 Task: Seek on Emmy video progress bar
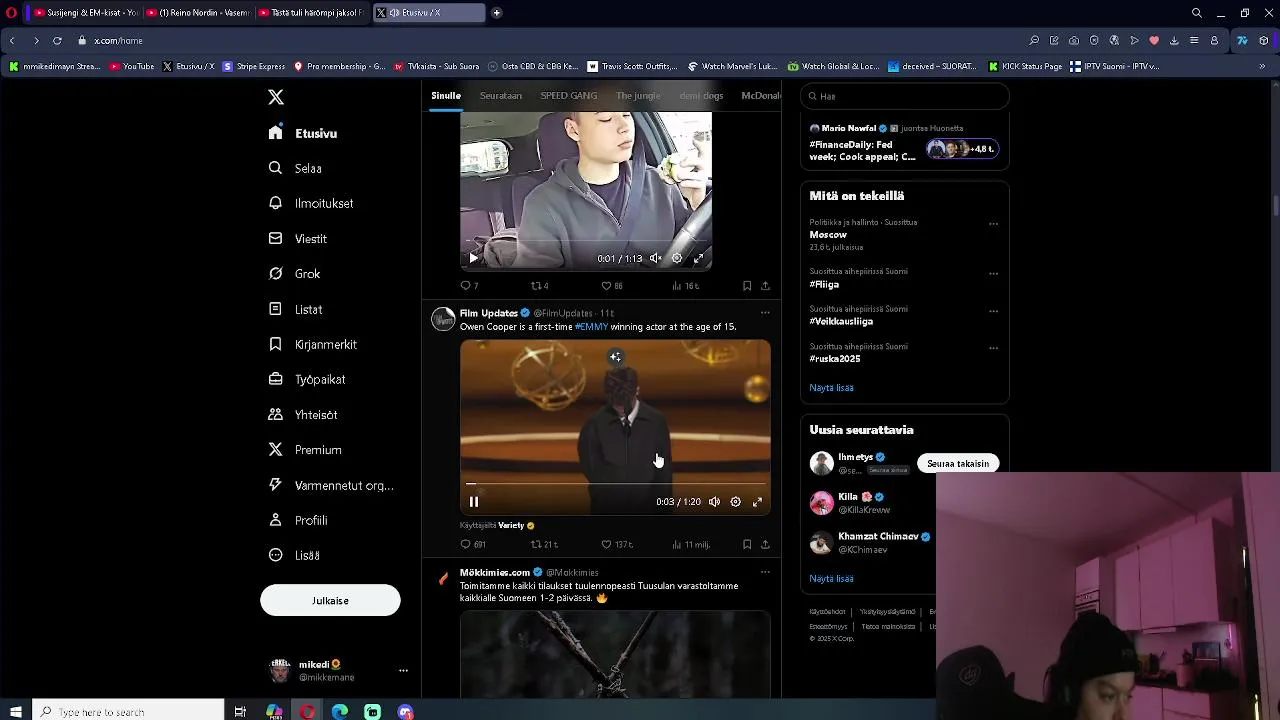pos(615,484)
